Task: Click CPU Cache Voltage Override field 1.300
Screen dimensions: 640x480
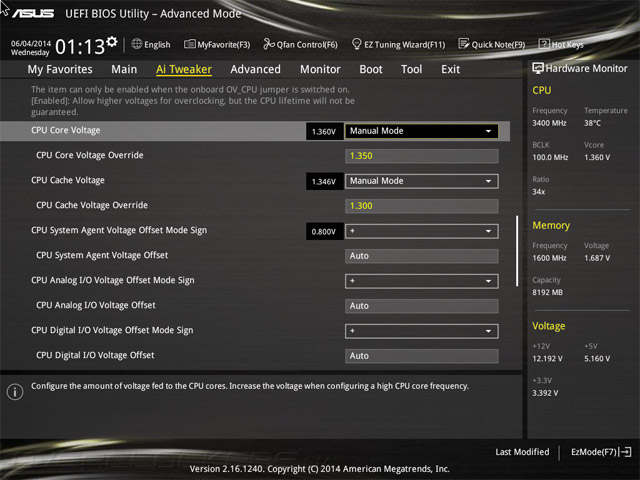Action: tap(422, 206)
